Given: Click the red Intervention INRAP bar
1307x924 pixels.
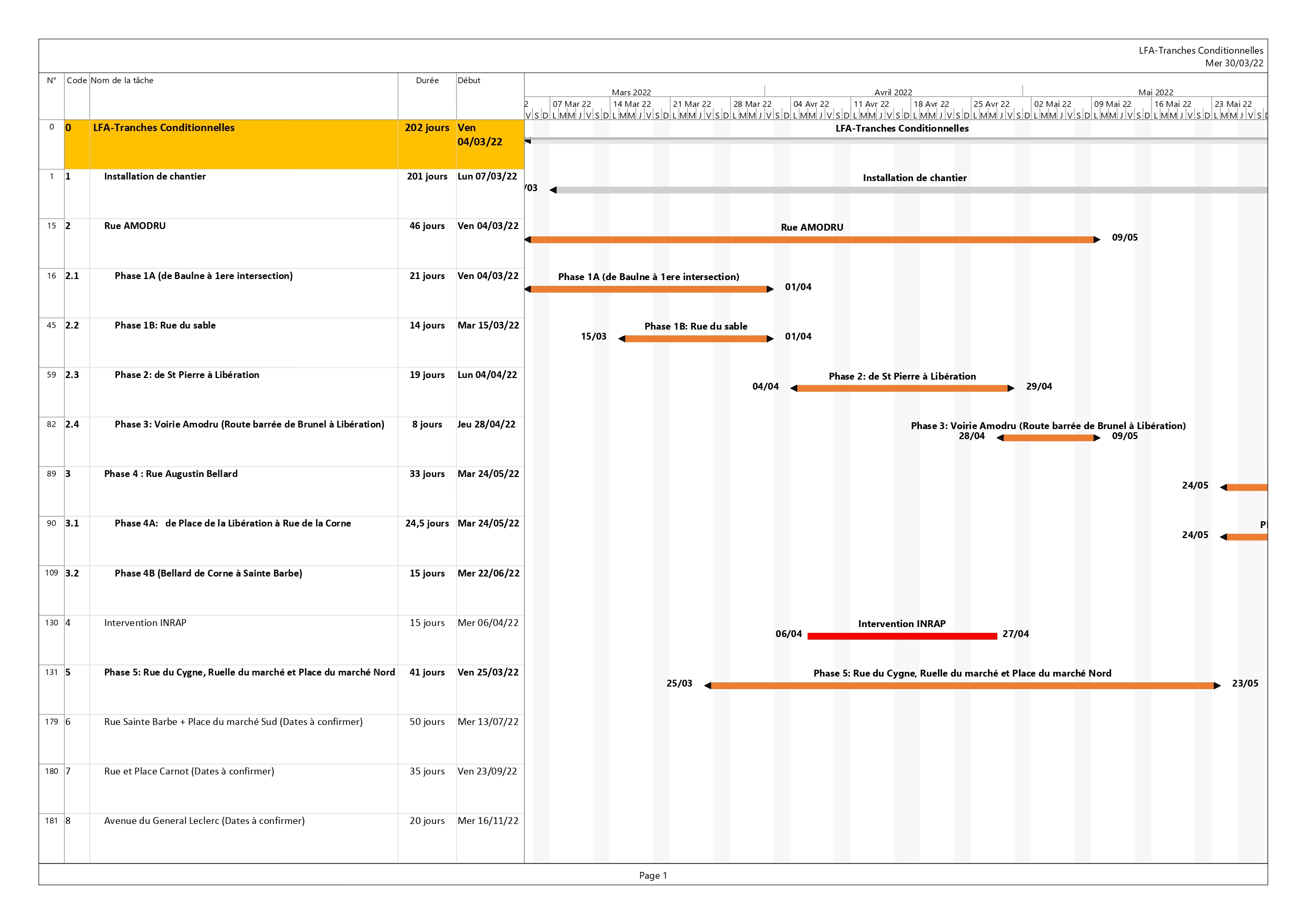Looking at the screenshot, I should [902, 636].
